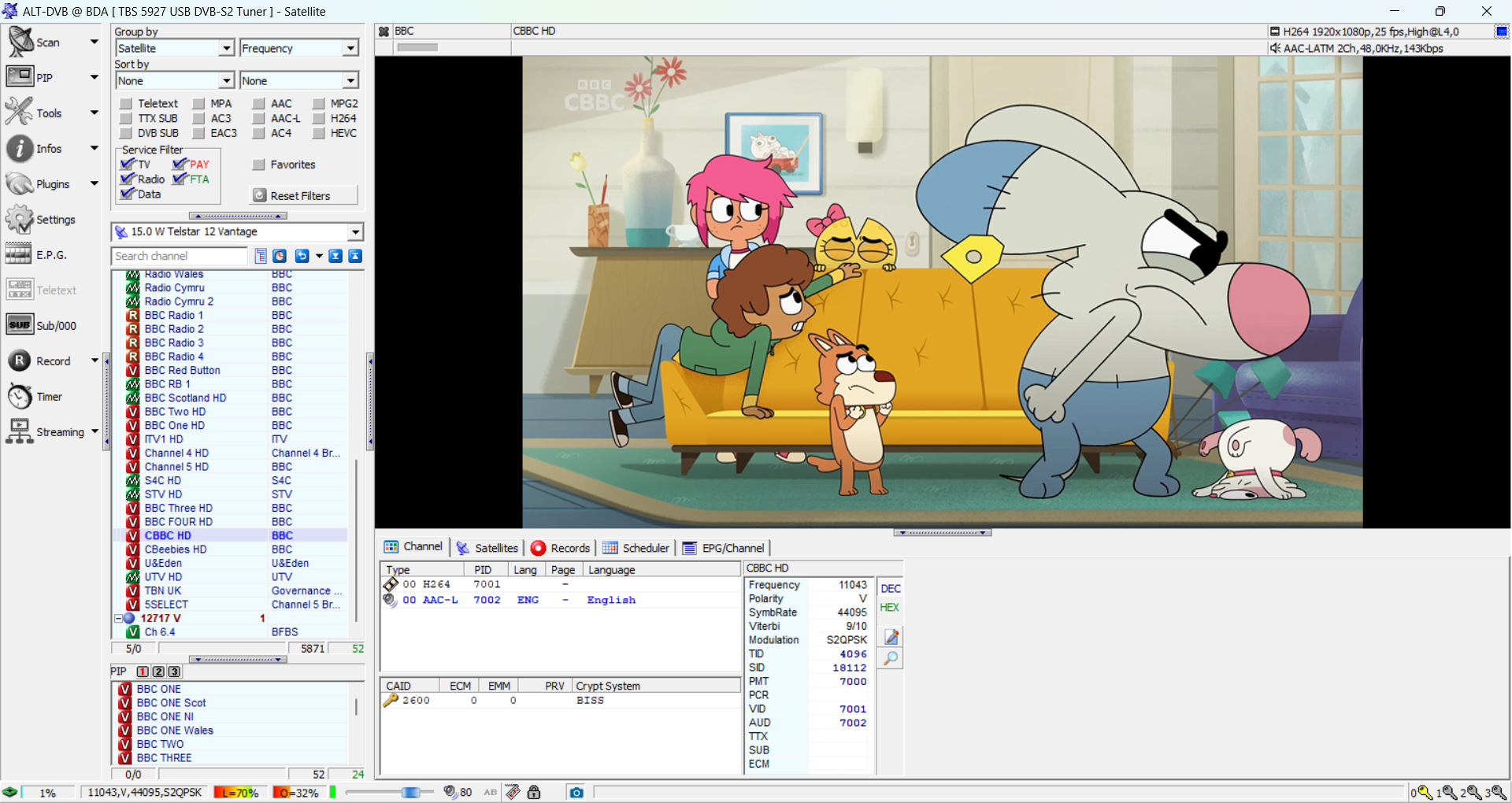Switch to the Channel tab
The width and height of the screenshot is (1512, 803).
coord(413,547)
